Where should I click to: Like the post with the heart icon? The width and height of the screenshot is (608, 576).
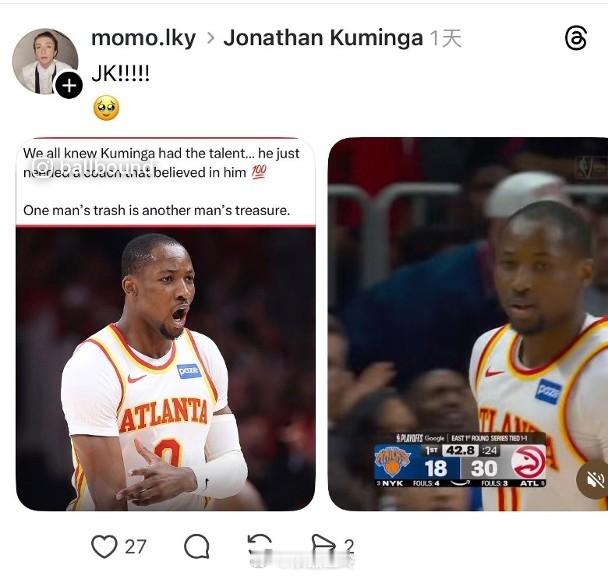[x=104, y=546]
